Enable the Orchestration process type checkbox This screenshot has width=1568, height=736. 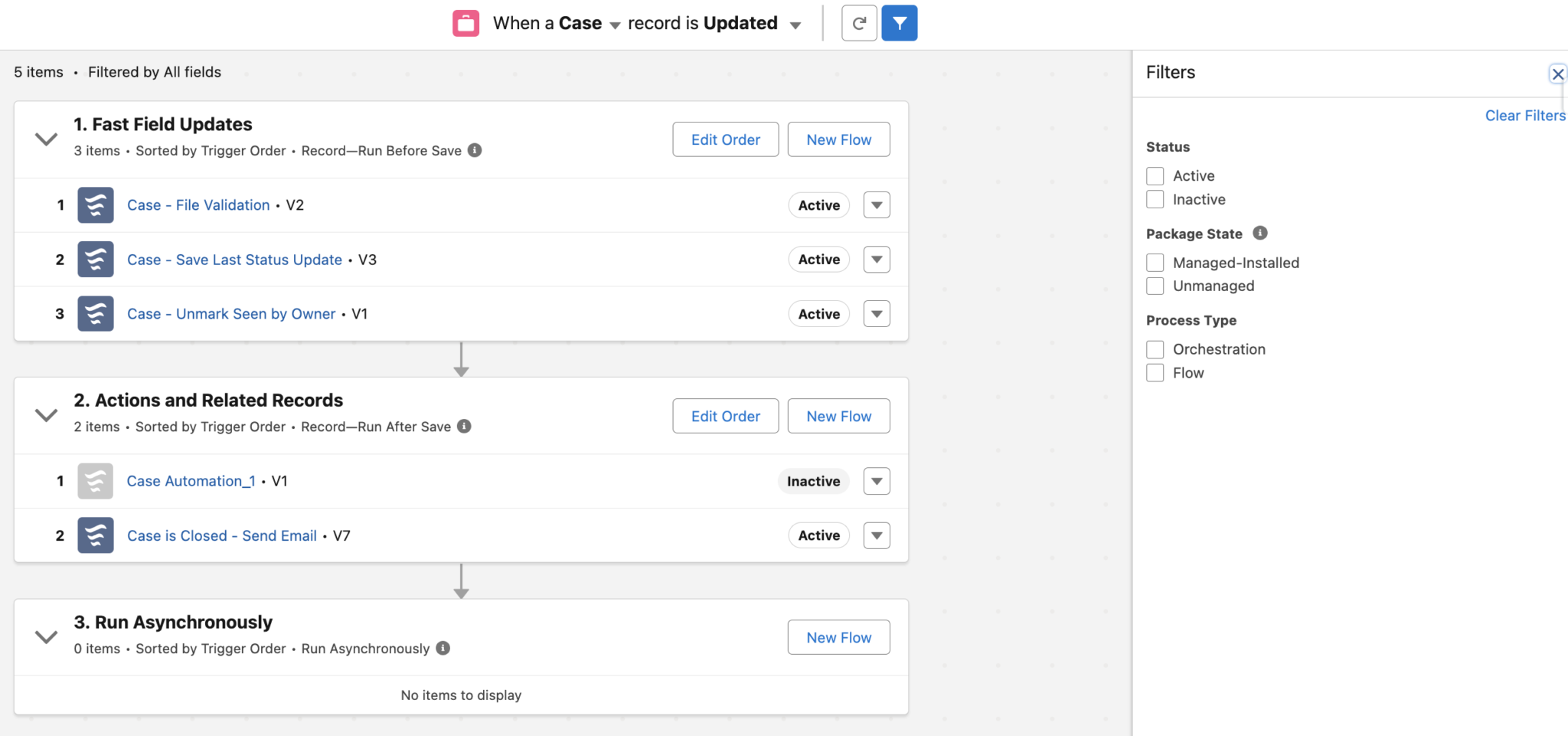pos(1155,348)
